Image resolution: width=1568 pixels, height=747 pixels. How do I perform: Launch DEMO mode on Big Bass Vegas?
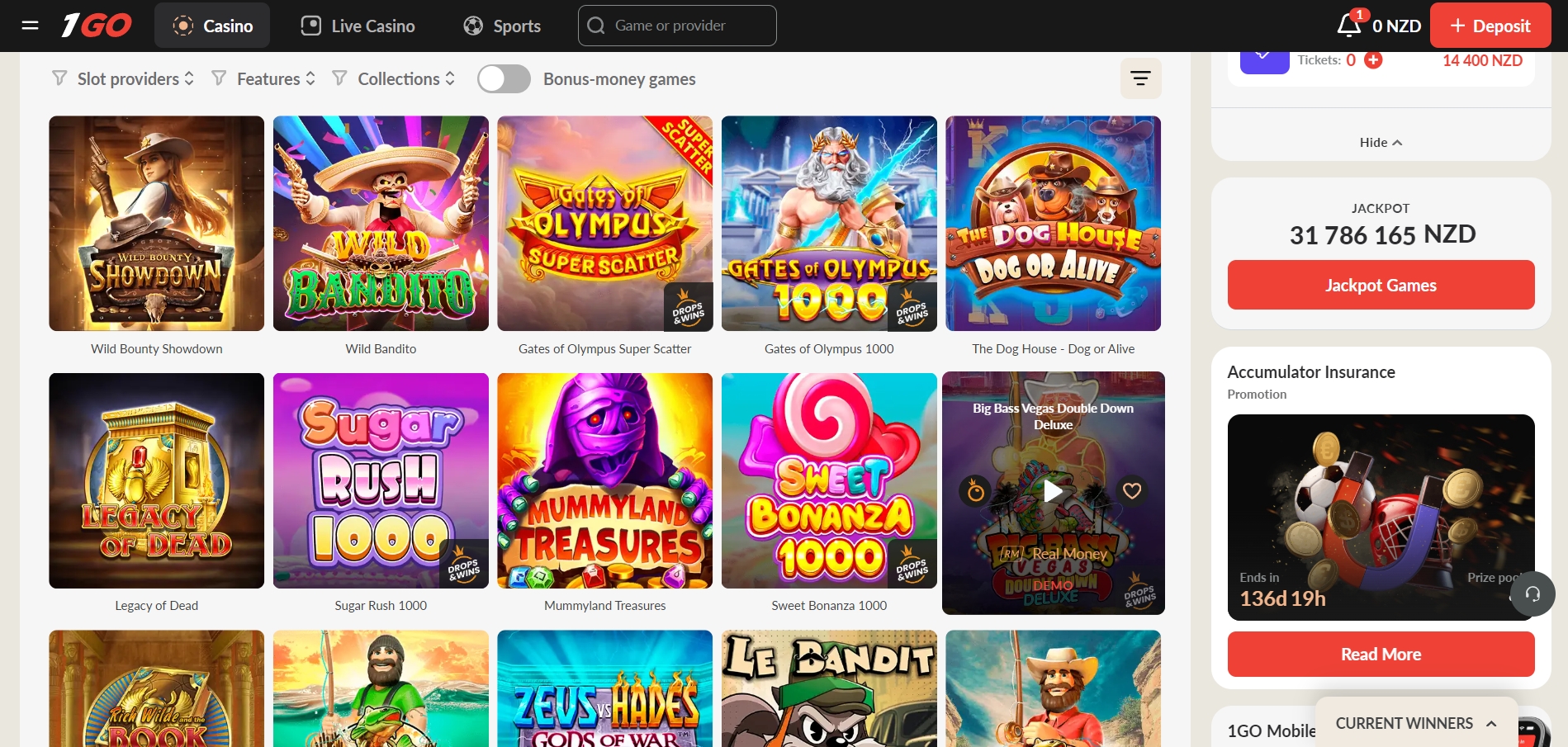pos(1053,584)
